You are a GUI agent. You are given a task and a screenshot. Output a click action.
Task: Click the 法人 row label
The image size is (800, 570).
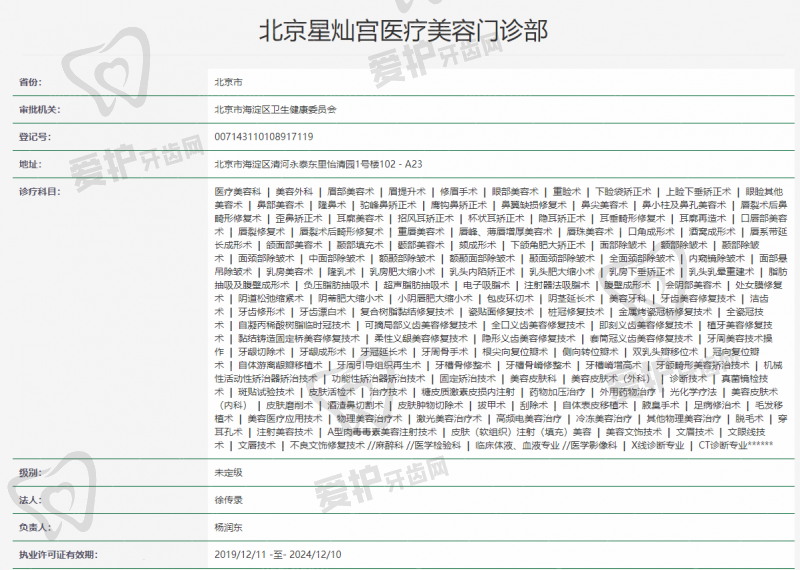pyautogui.click(x=31, y=498)
